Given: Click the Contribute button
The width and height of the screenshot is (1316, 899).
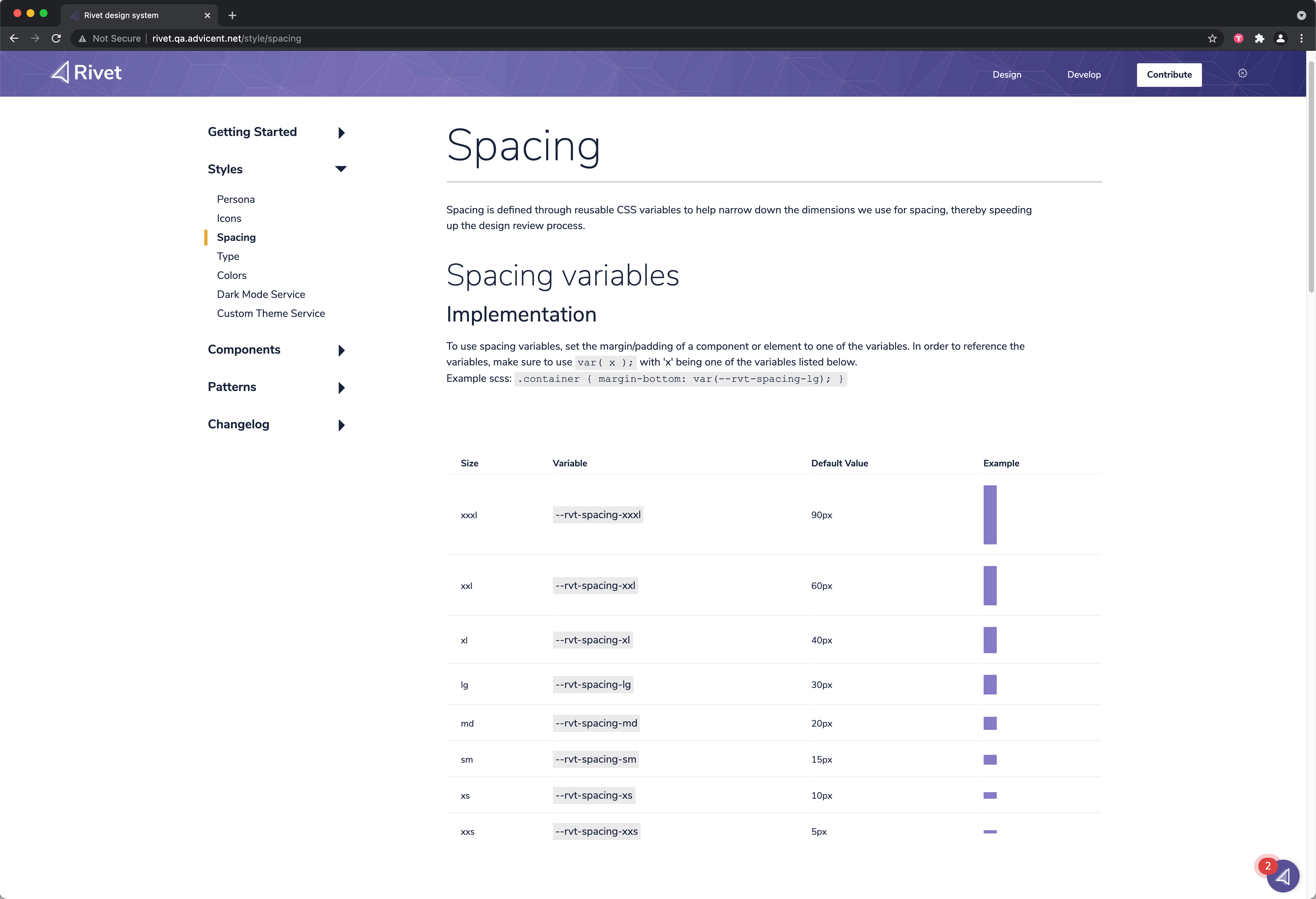Looking at the screenshot, I should click(x=1169, y=75).
